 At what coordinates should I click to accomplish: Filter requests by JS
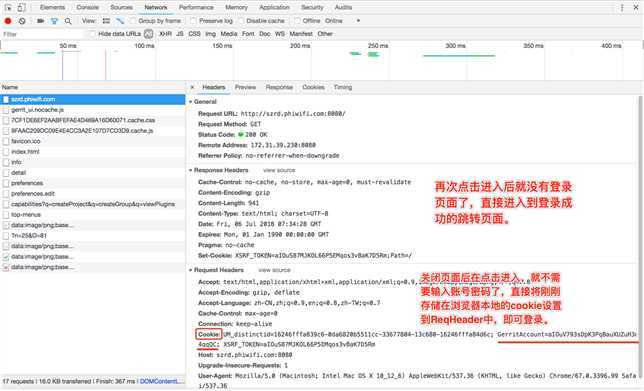[179, 34]
